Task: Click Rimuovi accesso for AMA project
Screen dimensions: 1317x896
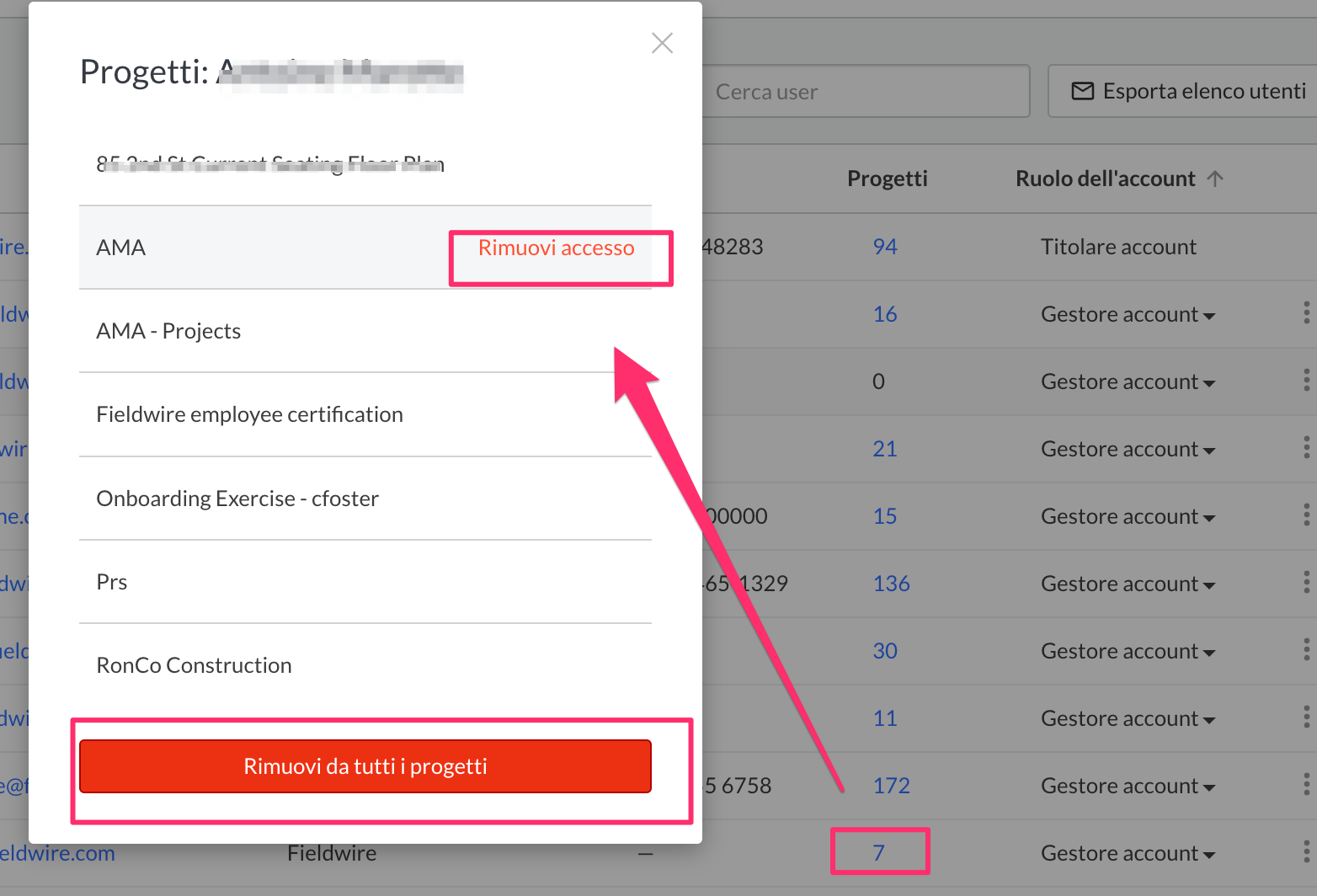Action: click(x=556, y=248)
